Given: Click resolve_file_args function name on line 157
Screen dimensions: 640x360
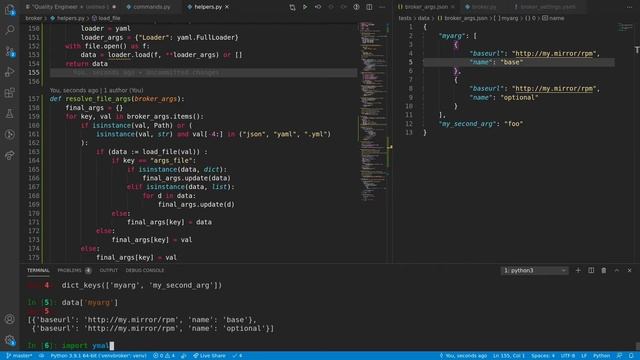Looking at the screenshot, I should click(98, 99).
